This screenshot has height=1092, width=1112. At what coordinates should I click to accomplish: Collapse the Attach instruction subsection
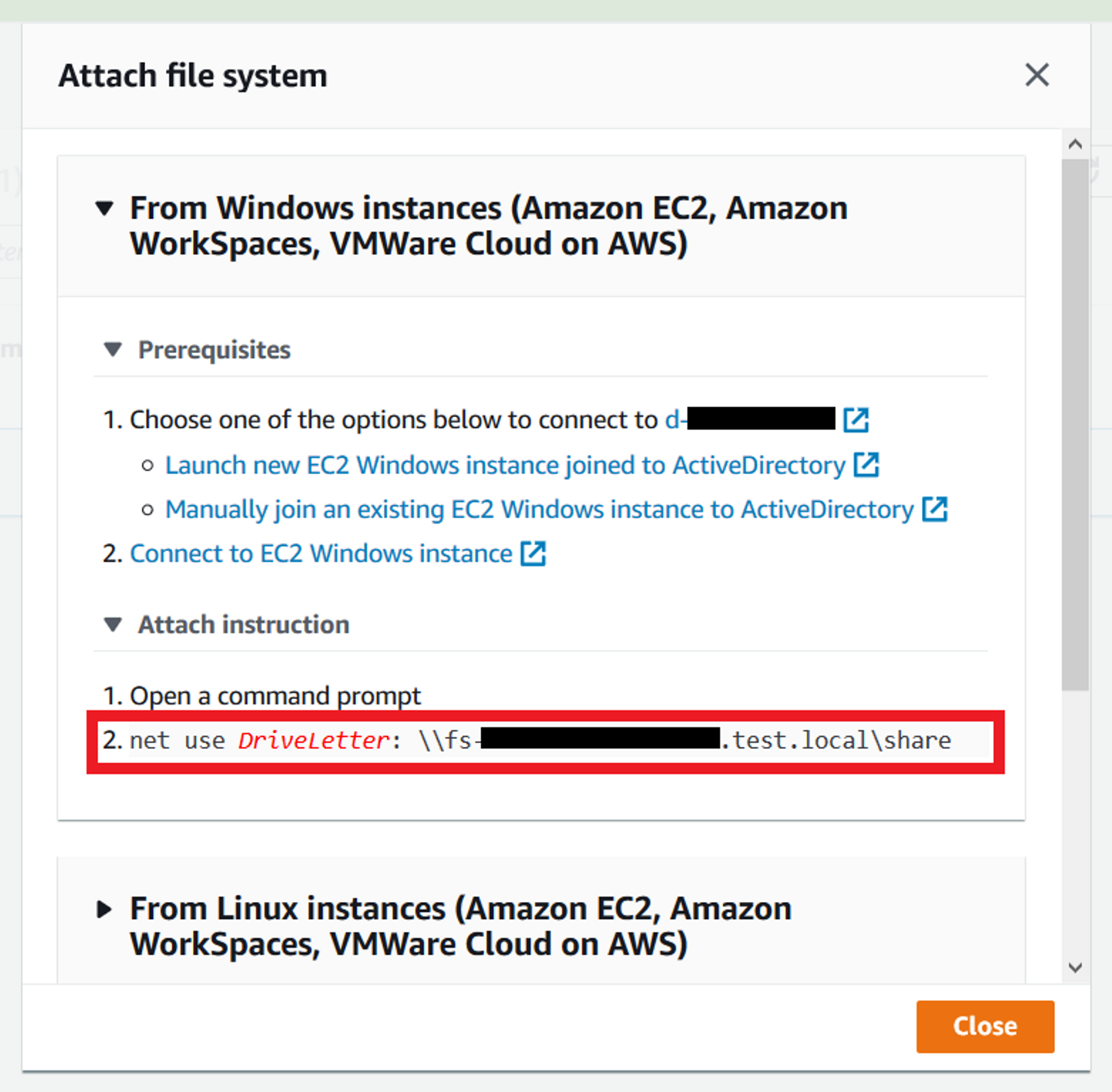point(114,624)
